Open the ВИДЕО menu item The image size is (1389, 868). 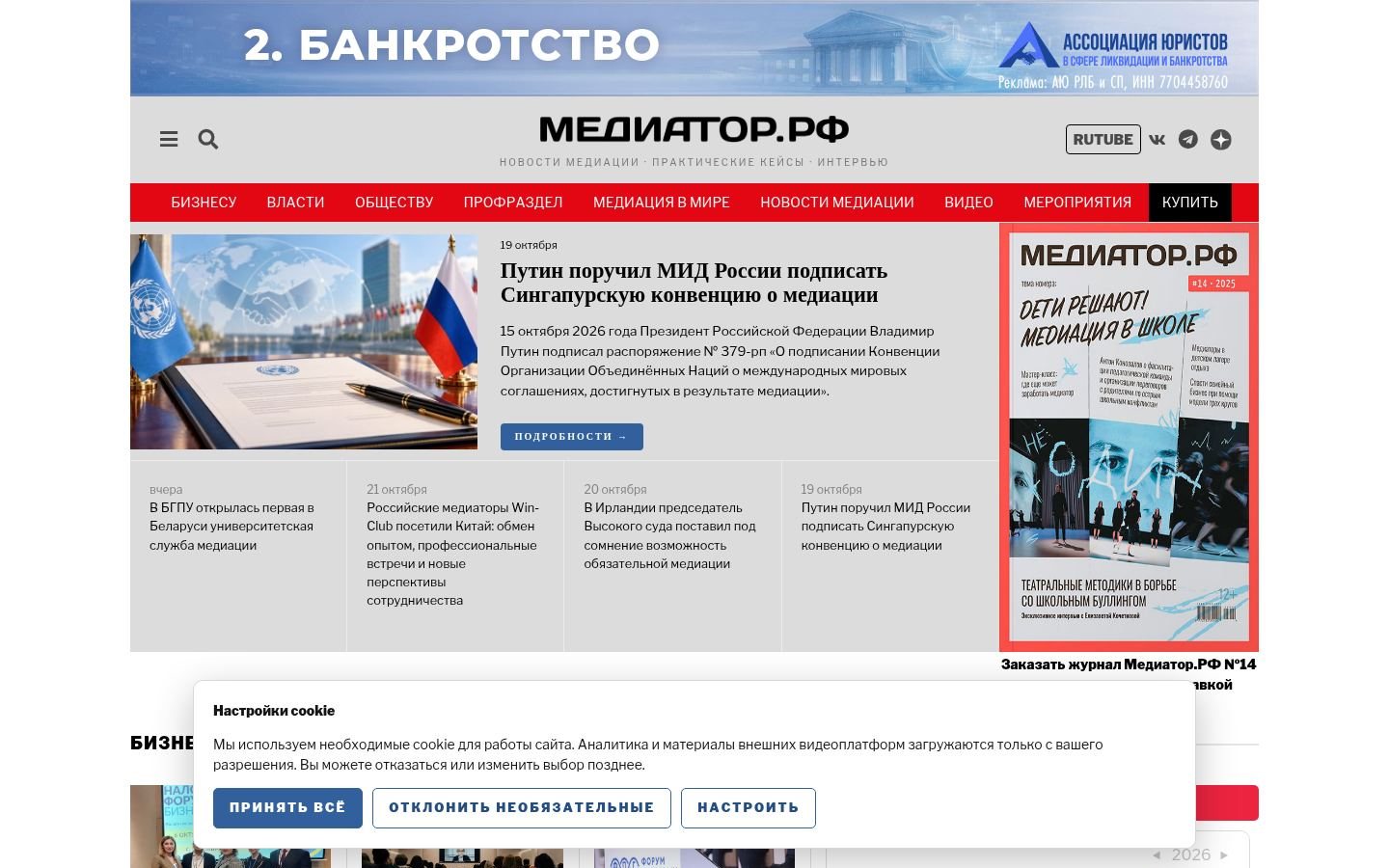[x=968, y=203]
